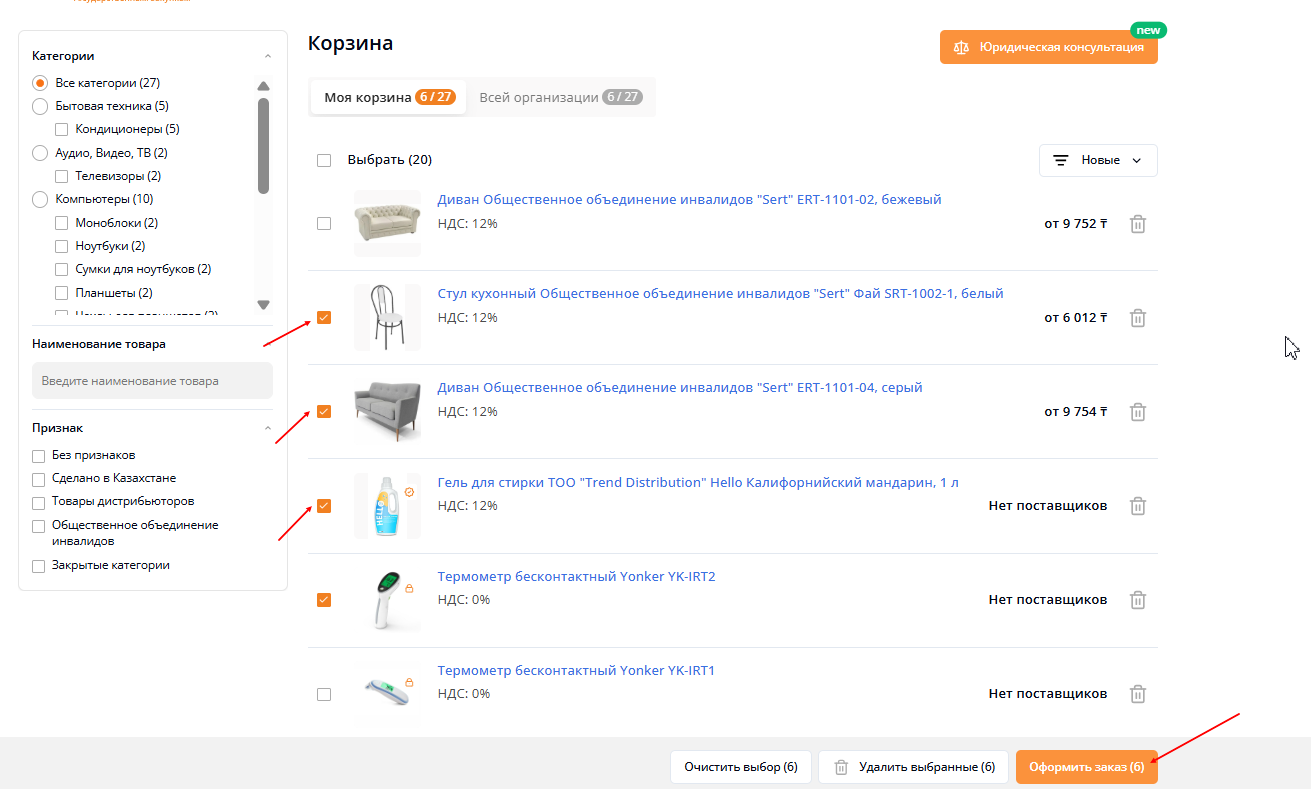Remove Yonker YK-IRT1 thermometer via trash icon
1311x789 pixels.
click(1137, 694)
